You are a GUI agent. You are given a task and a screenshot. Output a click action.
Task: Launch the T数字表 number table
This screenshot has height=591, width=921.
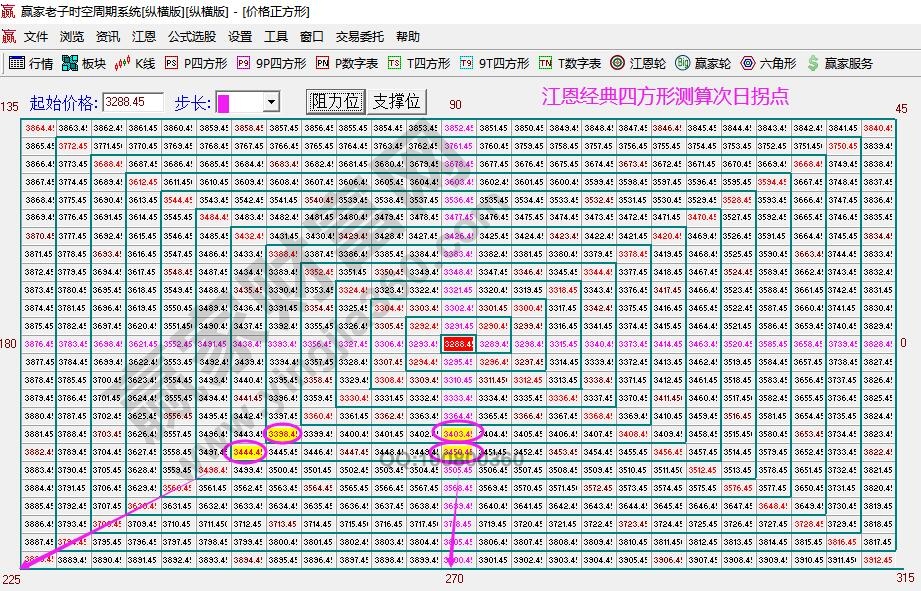(562, 62)
